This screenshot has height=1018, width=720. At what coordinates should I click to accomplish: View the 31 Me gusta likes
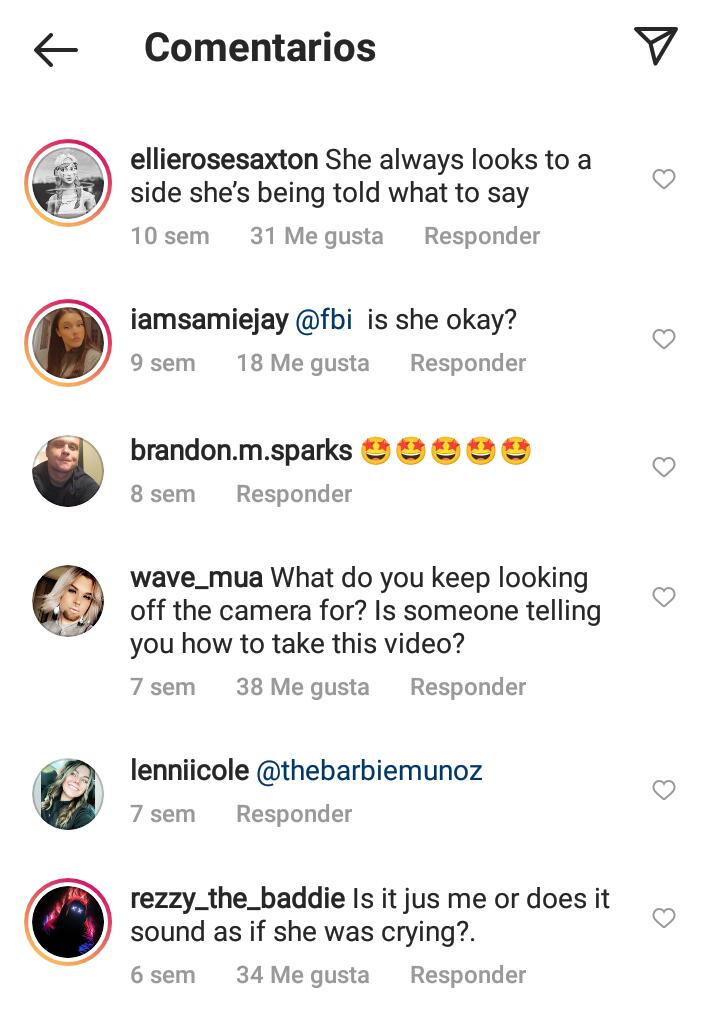coord(316,236)
